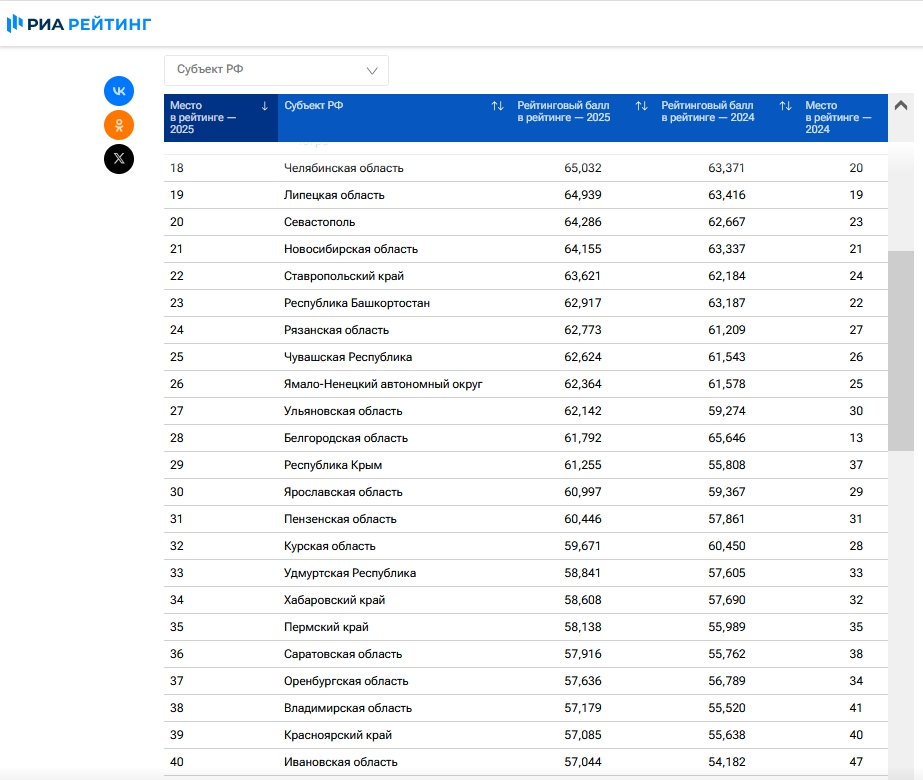Share via Odnoklassniki icon

click(119, 125)
